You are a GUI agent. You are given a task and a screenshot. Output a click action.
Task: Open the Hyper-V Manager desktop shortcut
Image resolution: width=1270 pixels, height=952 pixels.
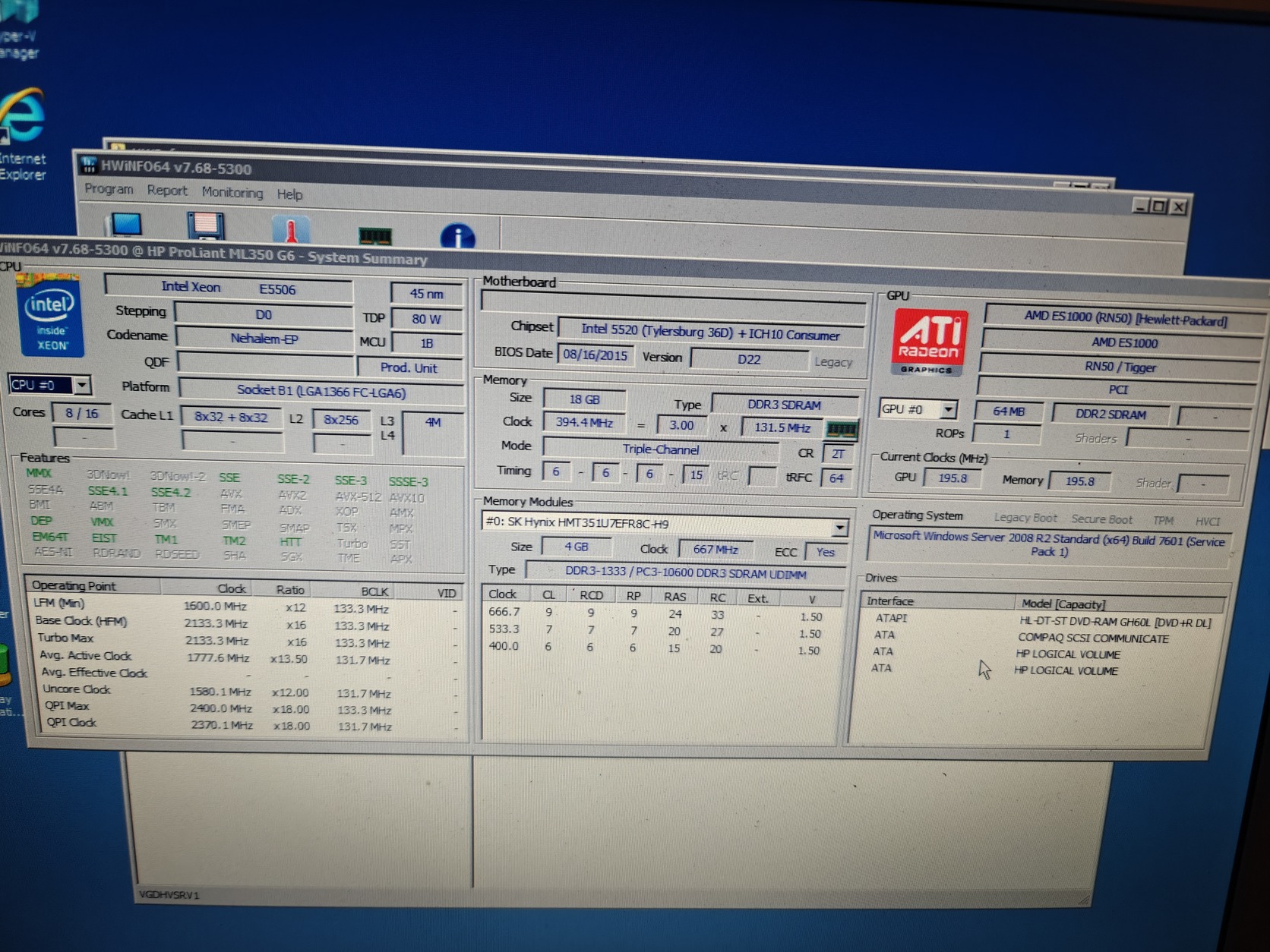[18, 30]
